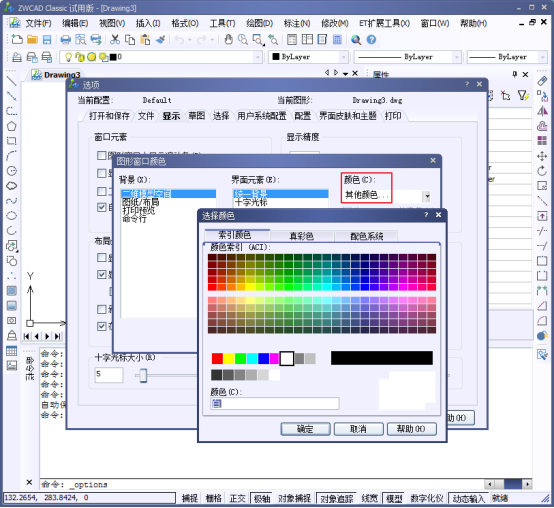Click the Save icon in the toolbar

point(47,40)
